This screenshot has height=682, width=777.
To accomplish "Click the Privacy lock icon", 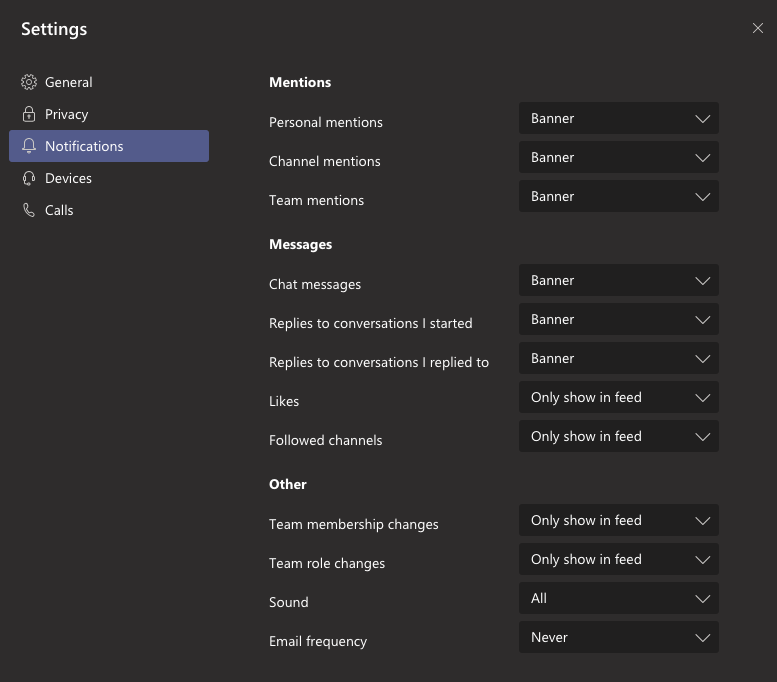I will [29, 114].
